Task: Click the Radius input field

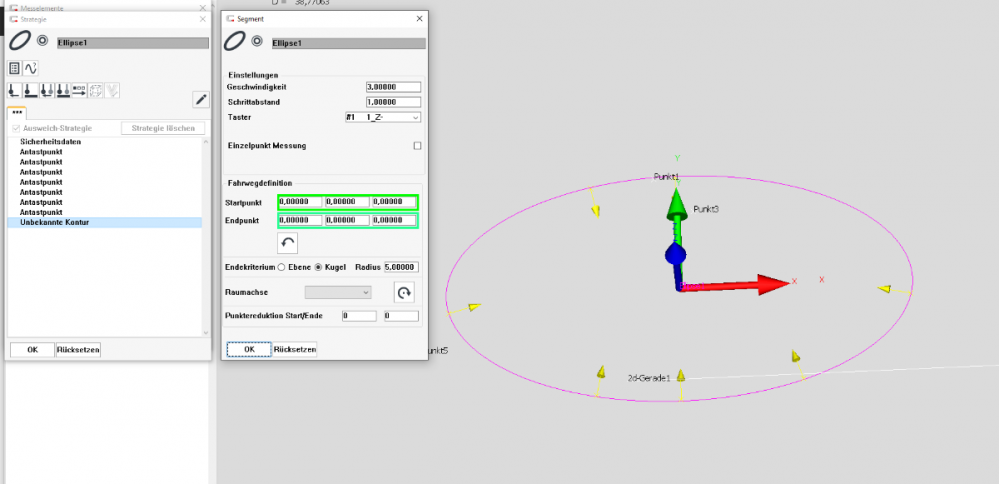Action: click(401, 268)
